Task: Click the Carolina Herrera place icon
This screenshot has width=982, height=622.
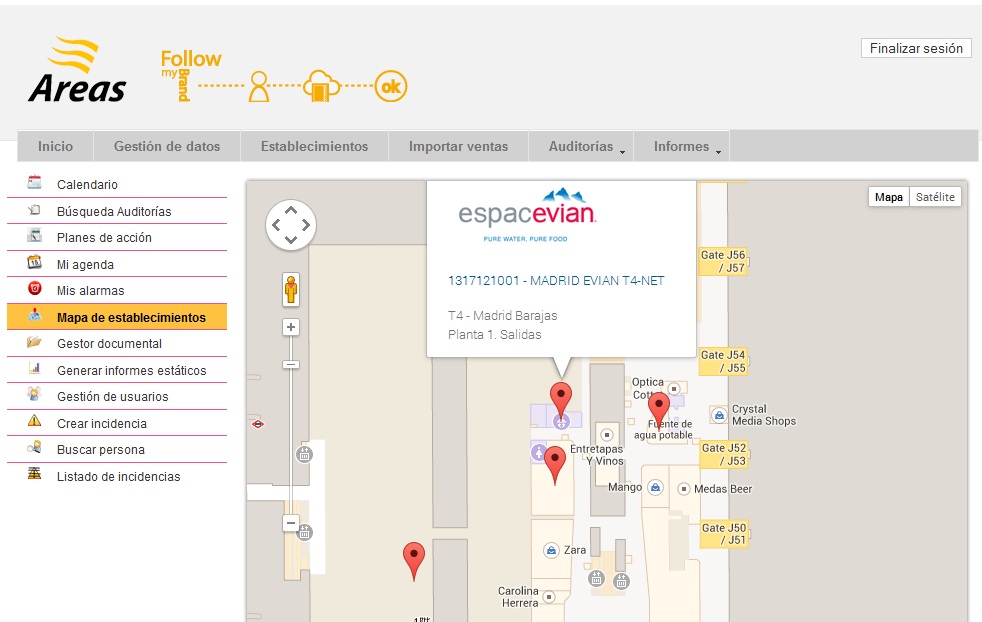Action: pyautogui.click(x=549, y=596)
